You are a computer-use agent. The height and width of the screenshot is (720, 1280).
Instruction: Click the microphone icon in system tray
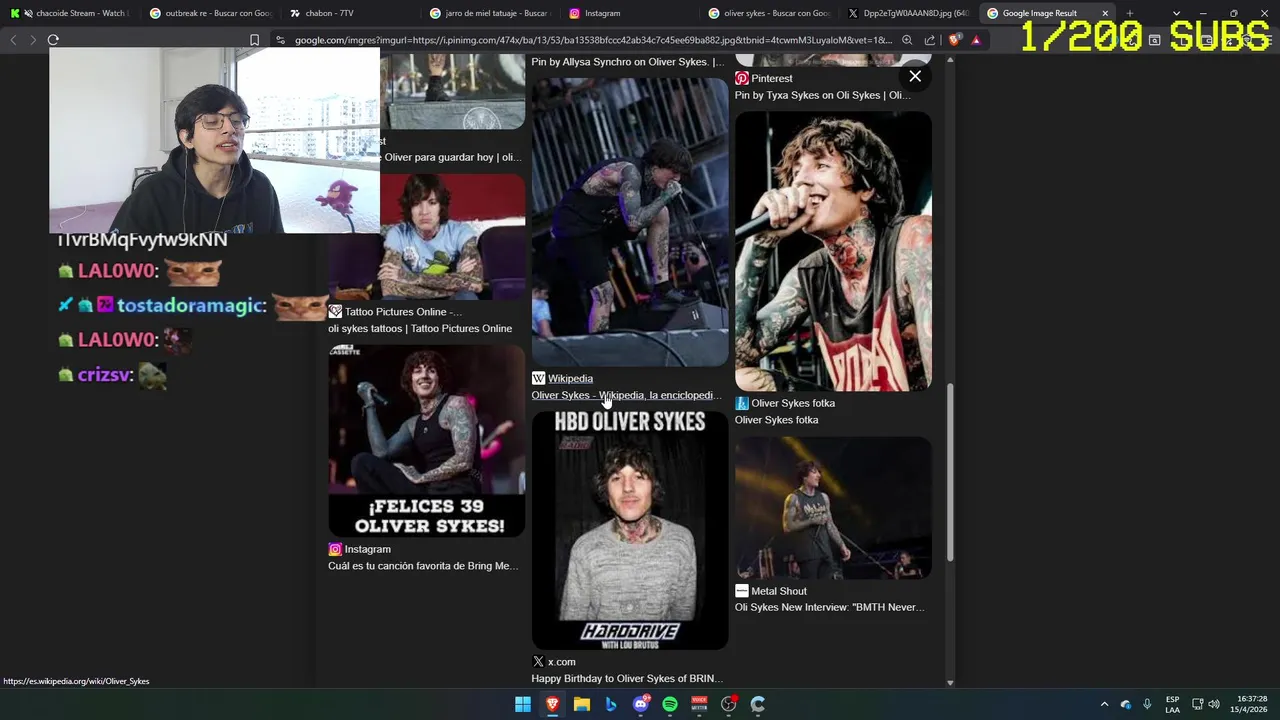[x=1147, y=704]
